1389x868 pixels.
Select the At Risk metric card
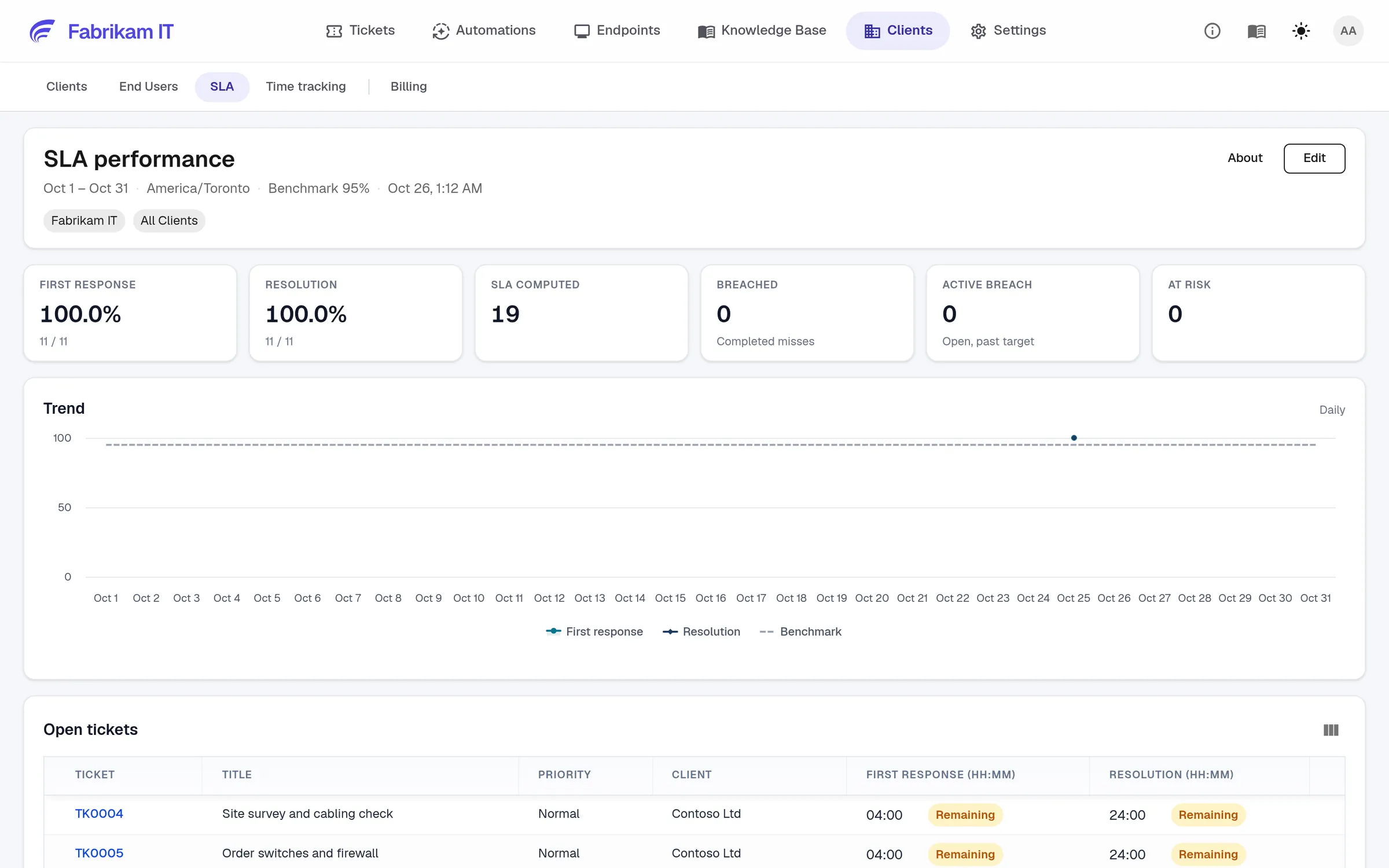point(1259,313)
